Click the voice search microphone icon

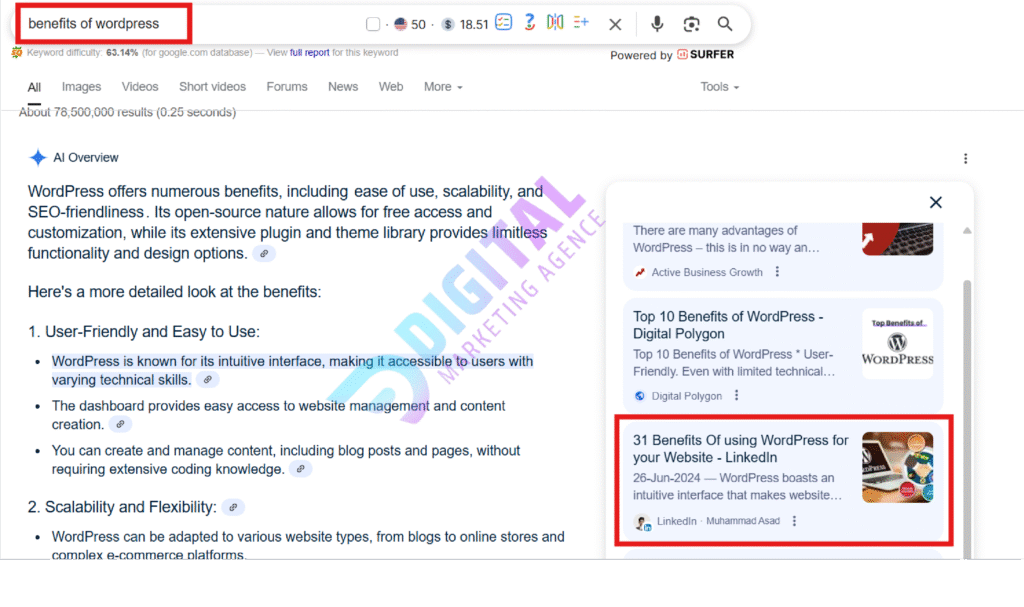pos(657,24)
